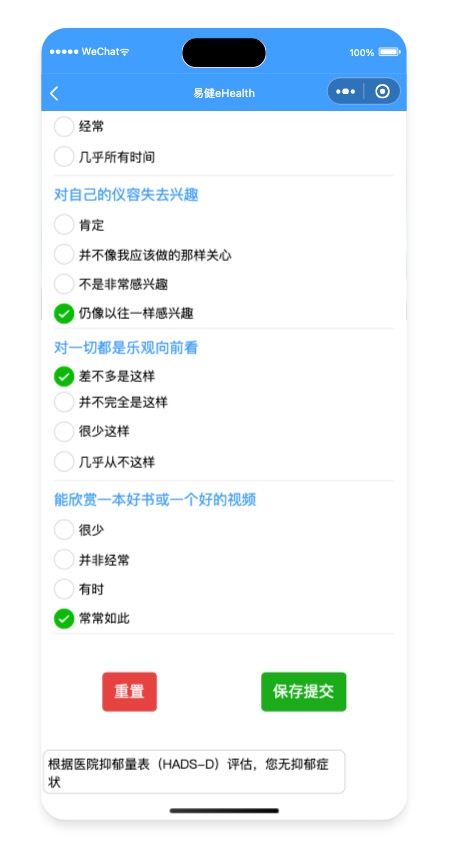This screenshot has height=850, width=450.
Task: Go back using the header arrow
Action: coord(54,93)
